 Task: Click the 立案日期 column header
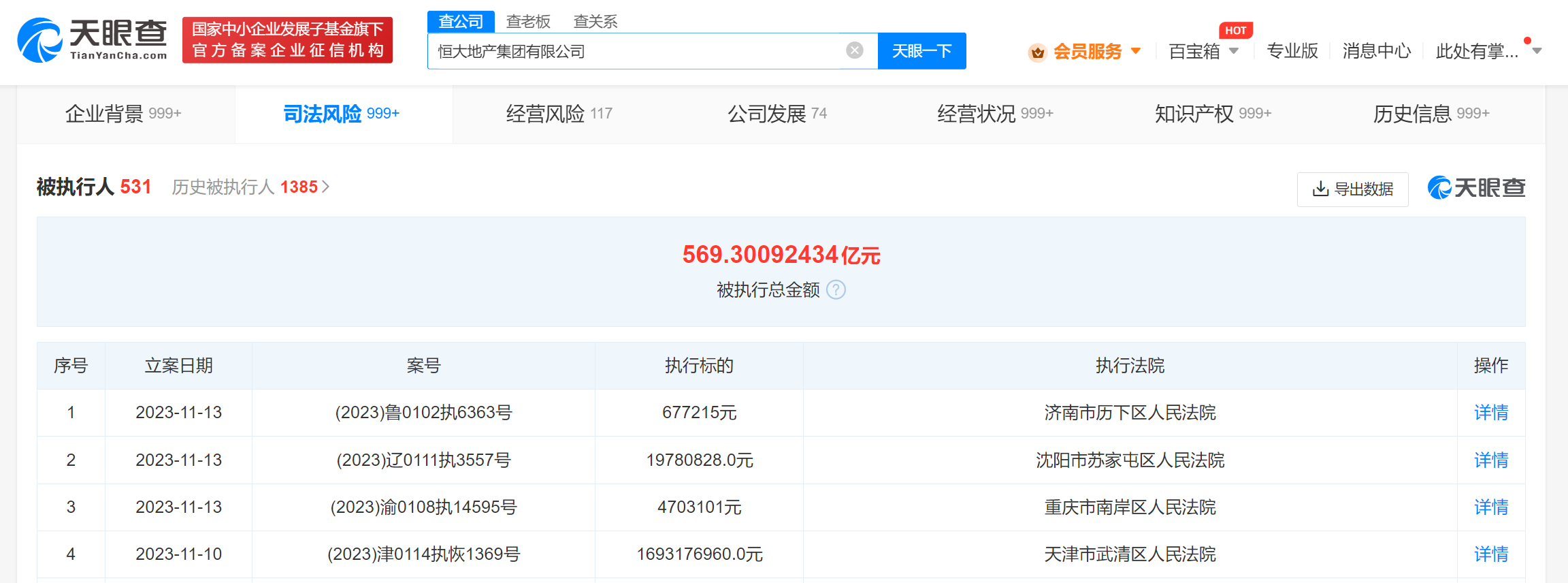click(178, 365)
